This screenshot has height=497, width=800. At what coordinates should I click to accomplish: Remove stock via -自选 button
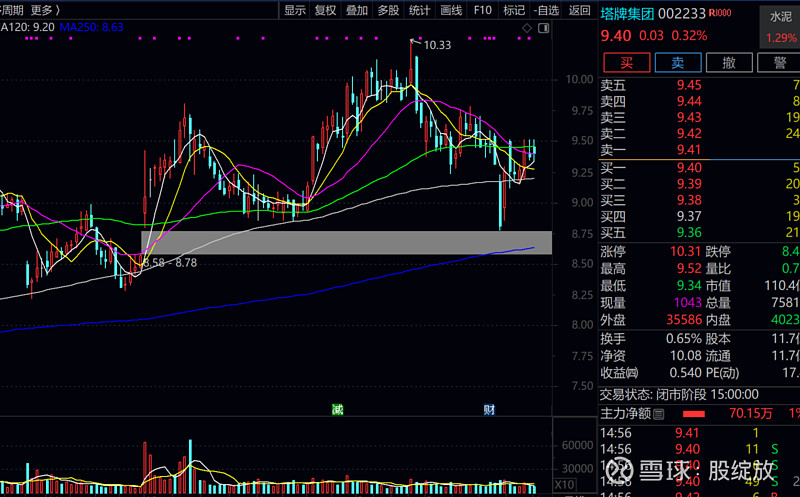click(546, 10)
